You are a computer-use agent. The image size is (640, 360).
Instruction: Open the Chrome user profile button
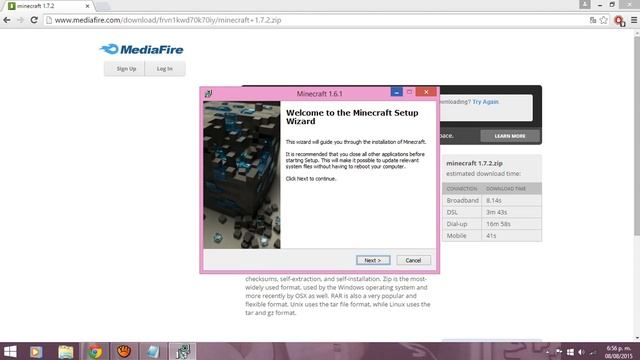tap(584, 4)
